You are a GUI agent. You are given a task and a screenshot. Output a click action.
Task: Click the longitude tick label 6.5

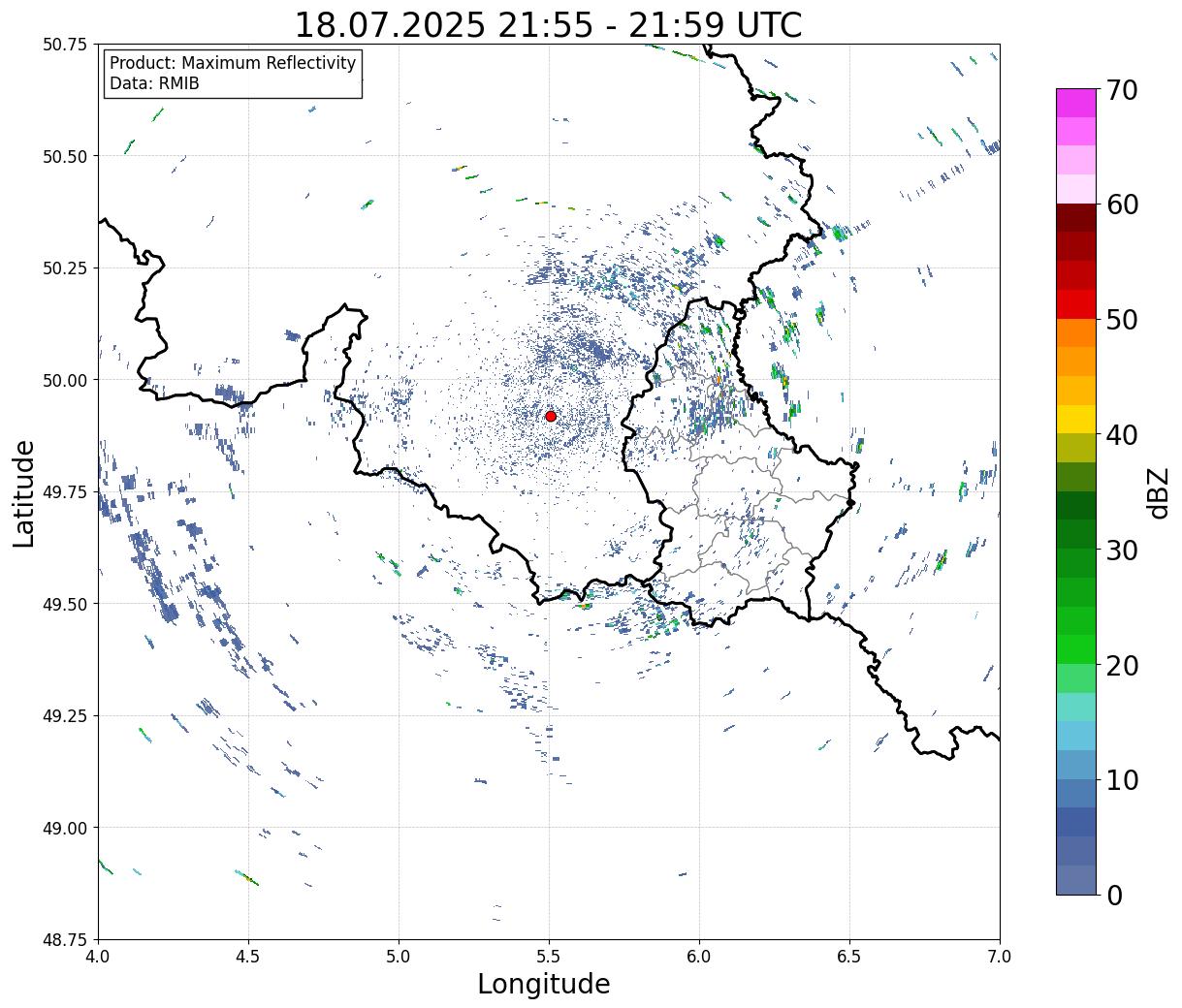[849, 957]
